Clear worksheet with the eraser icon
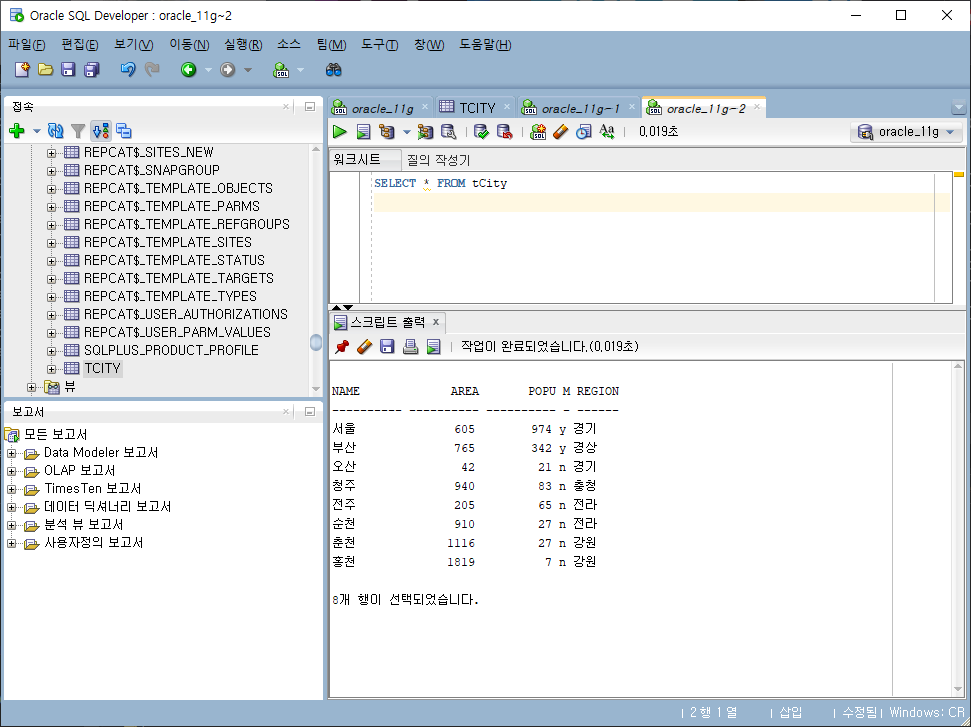This screenshot has height=727, width=971. [x=560, y=131]
